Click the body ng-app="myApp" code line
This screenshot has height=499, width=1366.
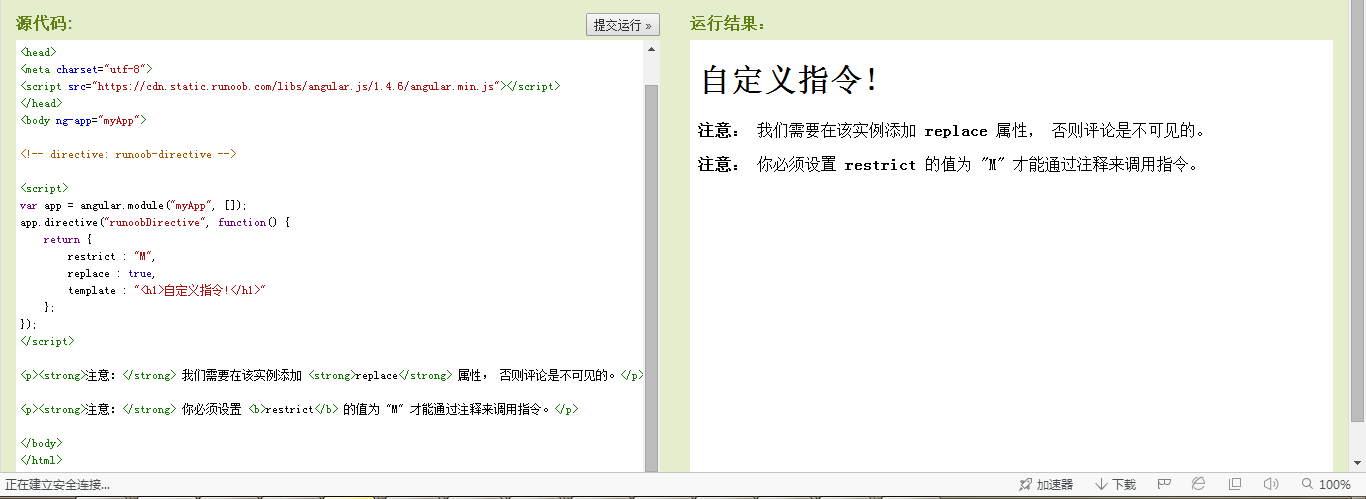(83, 120)
